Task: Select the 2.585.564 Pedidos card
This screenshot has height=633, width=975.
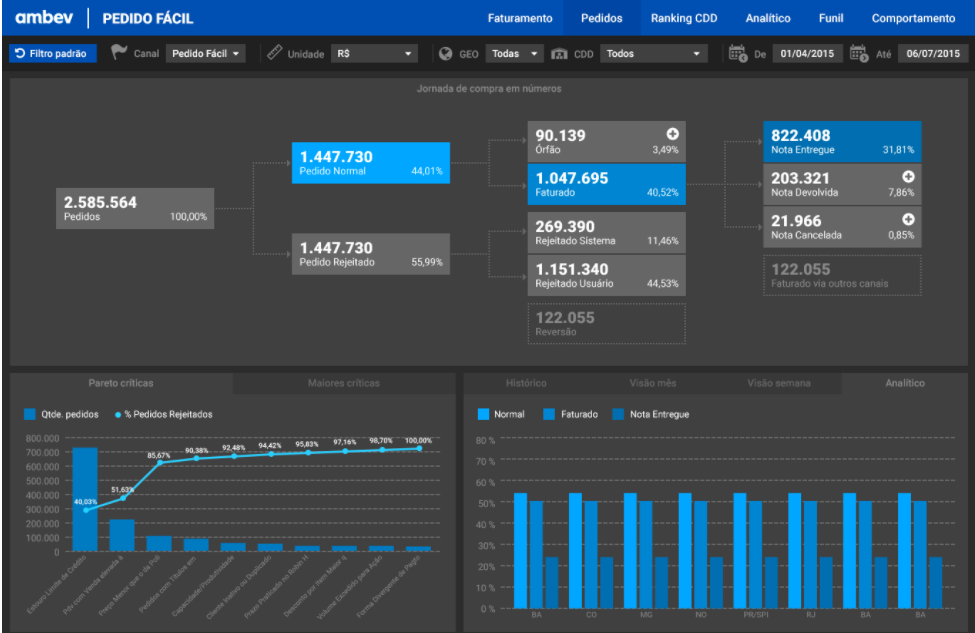Action: [135, 208]
